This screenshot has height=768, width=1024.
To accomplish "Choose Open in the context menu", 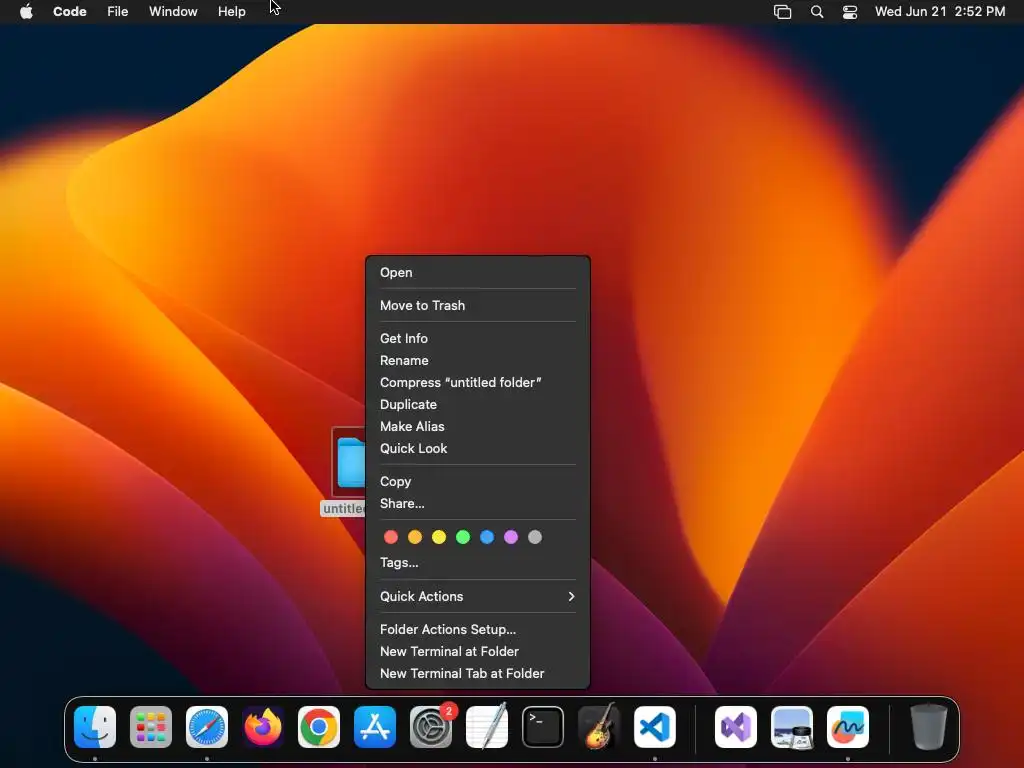I will (477, 272).
